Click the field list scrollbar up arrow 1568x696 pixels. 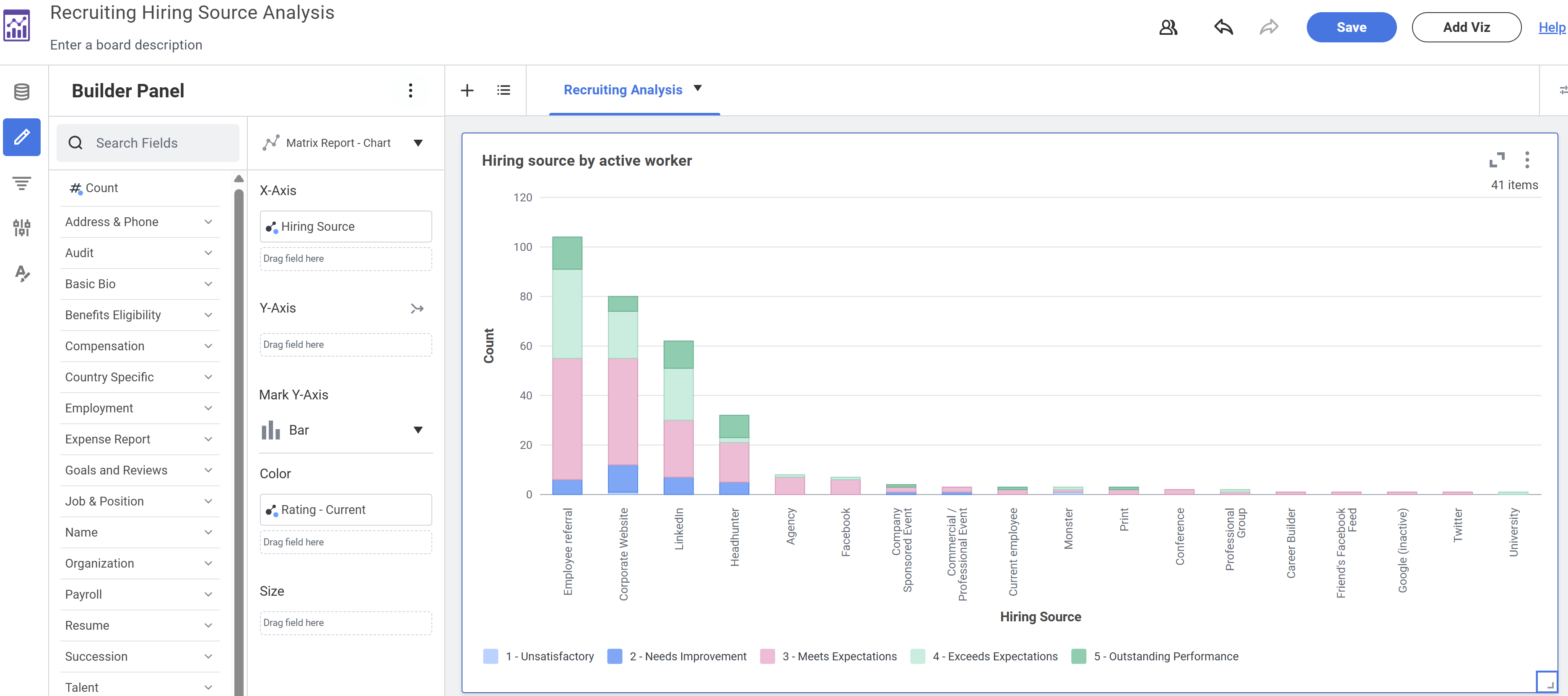click(x=239, y=178)
